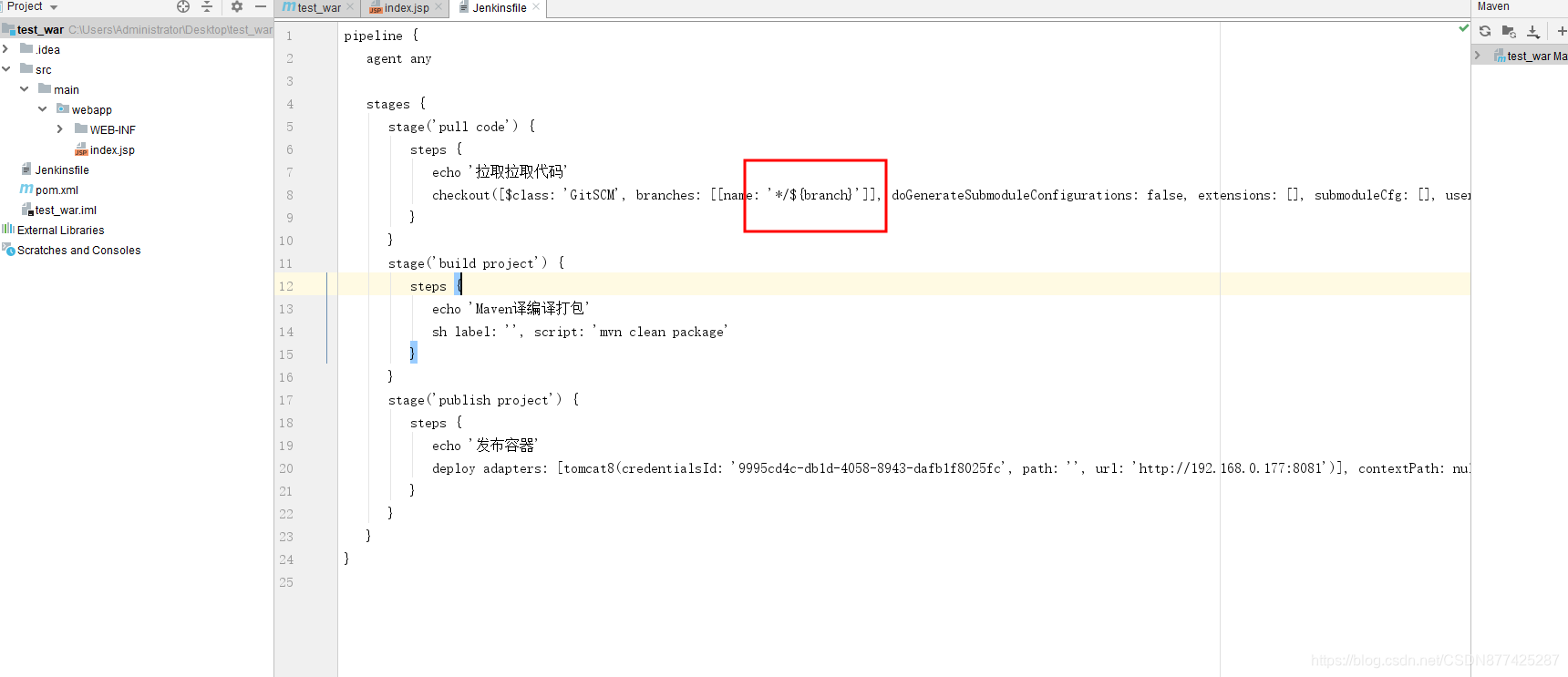This screenshot has width=1568, height=677.
Task: Select the WEB-INF folder
Action: pos(105,130)
